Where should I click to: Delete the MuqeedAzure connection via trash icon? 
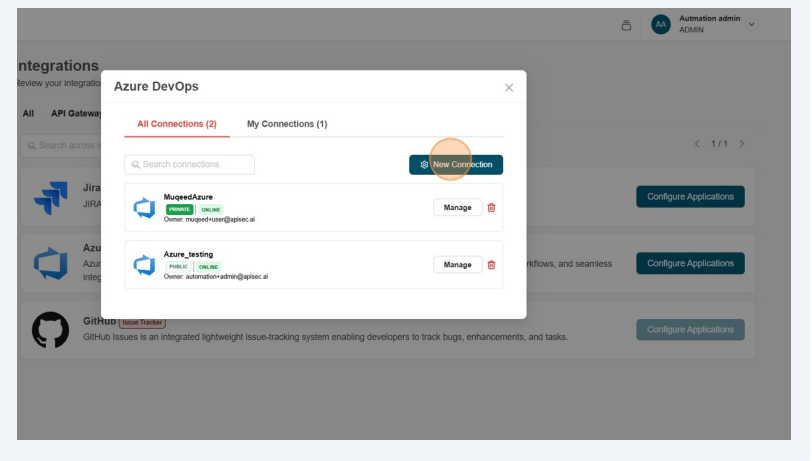(491, 208)
